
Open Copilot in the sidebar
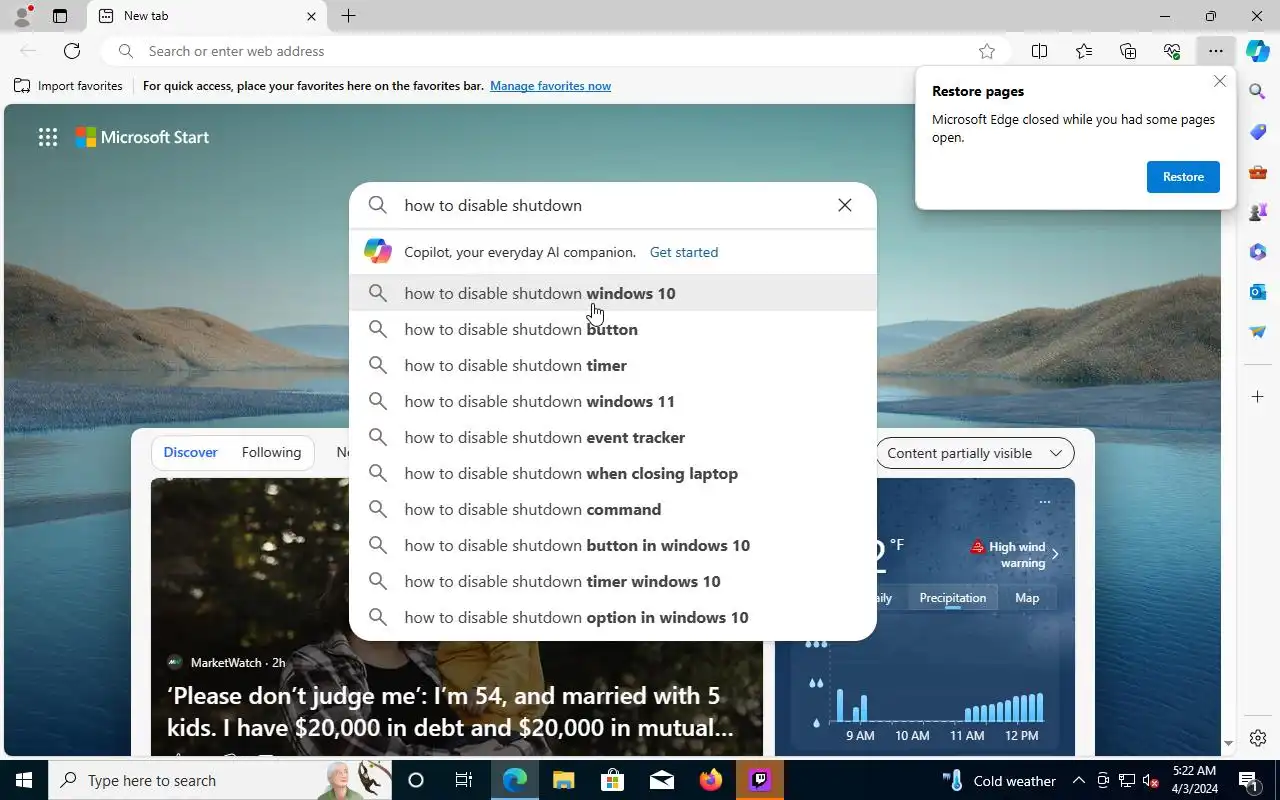pos(1257,51)
